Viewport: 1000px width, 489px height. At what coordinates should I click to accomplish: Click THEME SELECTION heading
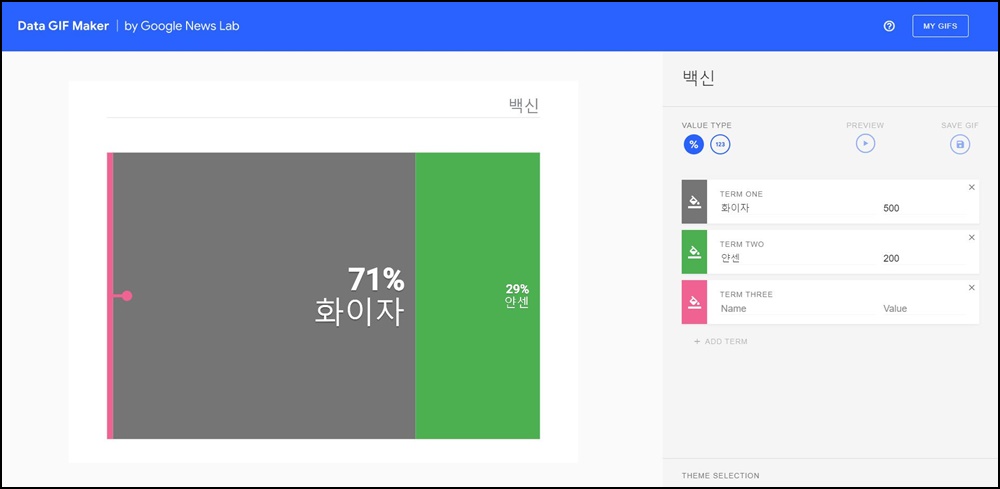click(720, 476)
